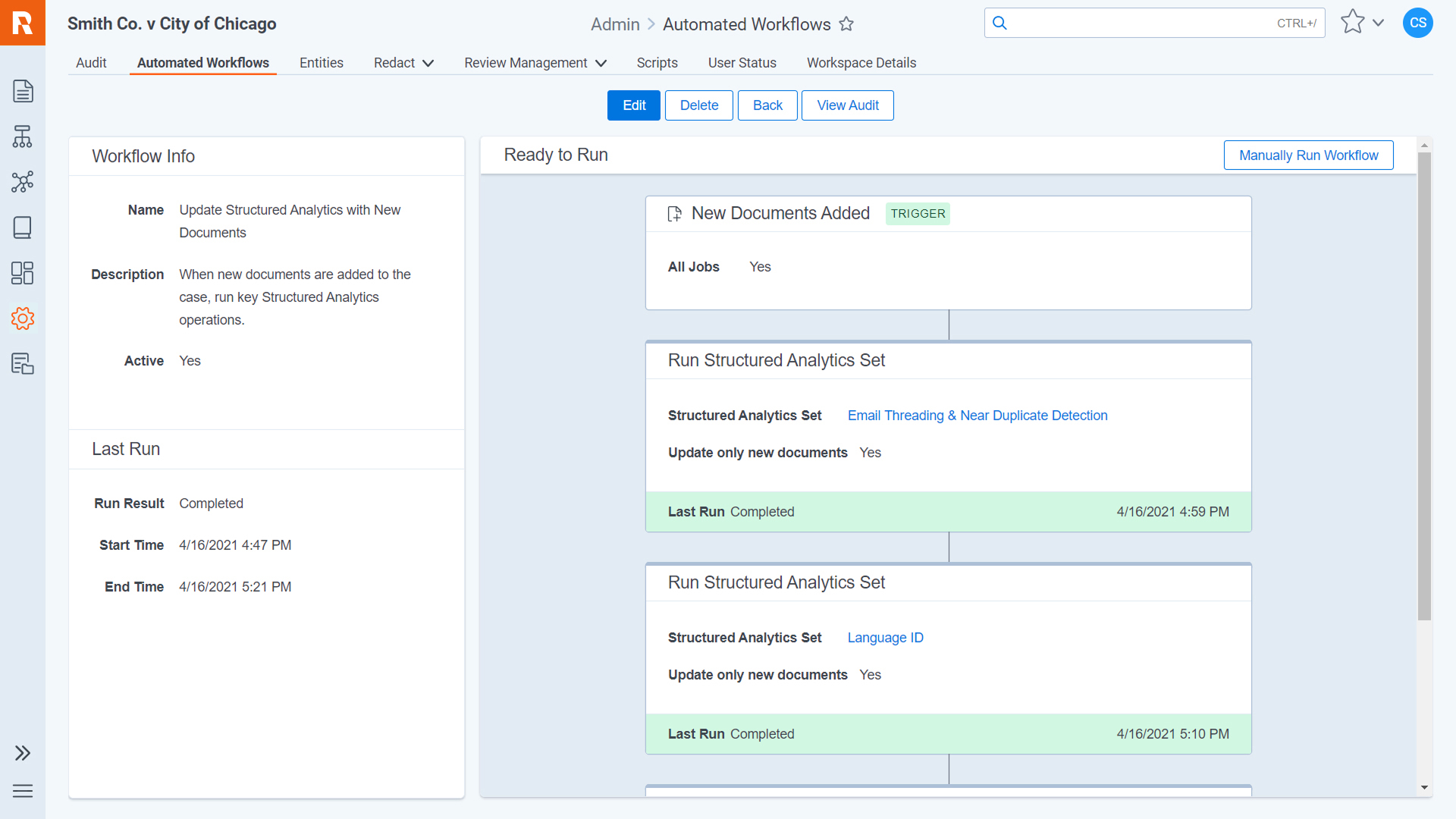Select the orange settings gear icon
The image size is (1456, 819).
point(22,318)
